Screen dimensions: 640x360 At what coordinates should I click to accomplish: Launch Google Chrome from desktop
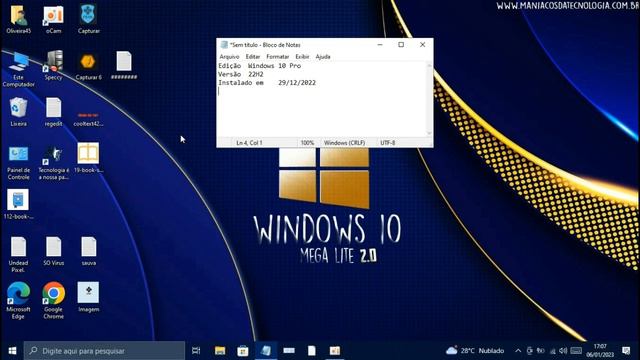[x=53, y=300]
